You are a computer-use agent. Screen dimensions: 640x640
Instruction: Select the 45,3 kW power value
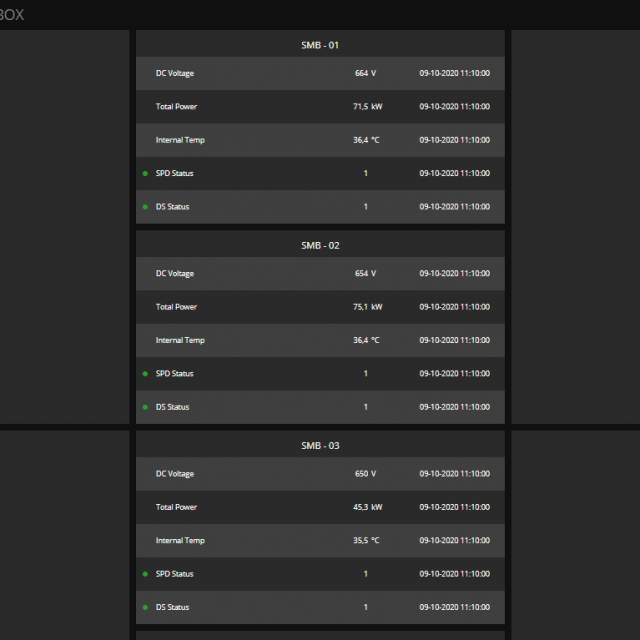click(x=367, y=507)
